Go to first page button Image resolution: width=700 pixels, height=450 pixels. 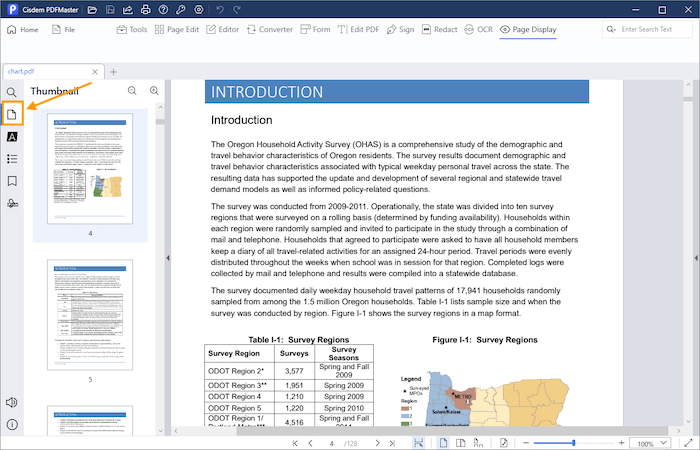pos(295,443)
